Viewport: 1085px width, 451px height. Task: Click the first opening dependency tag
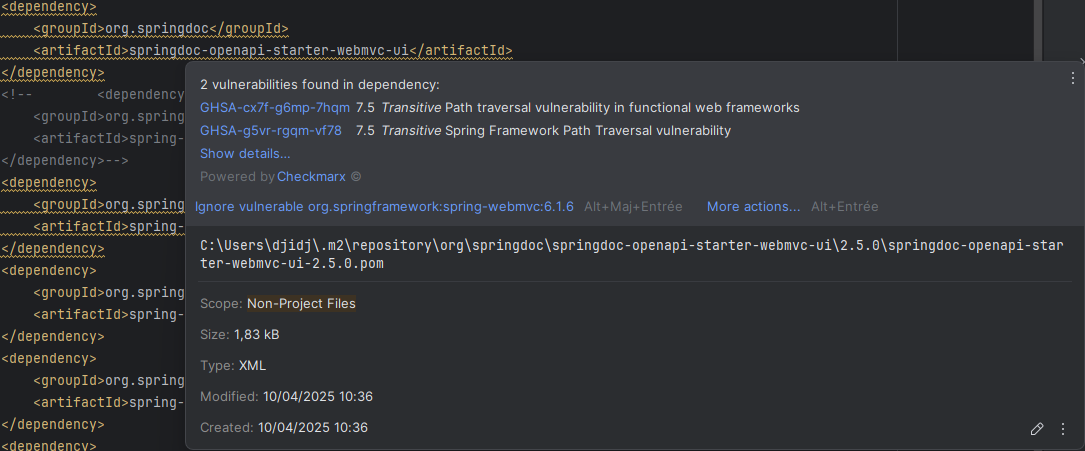[x=48, y=7]
